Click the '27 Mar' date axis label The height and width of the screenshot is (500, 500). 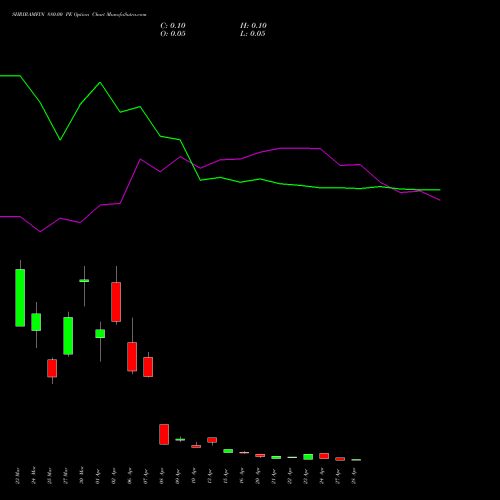coord(65,476)
